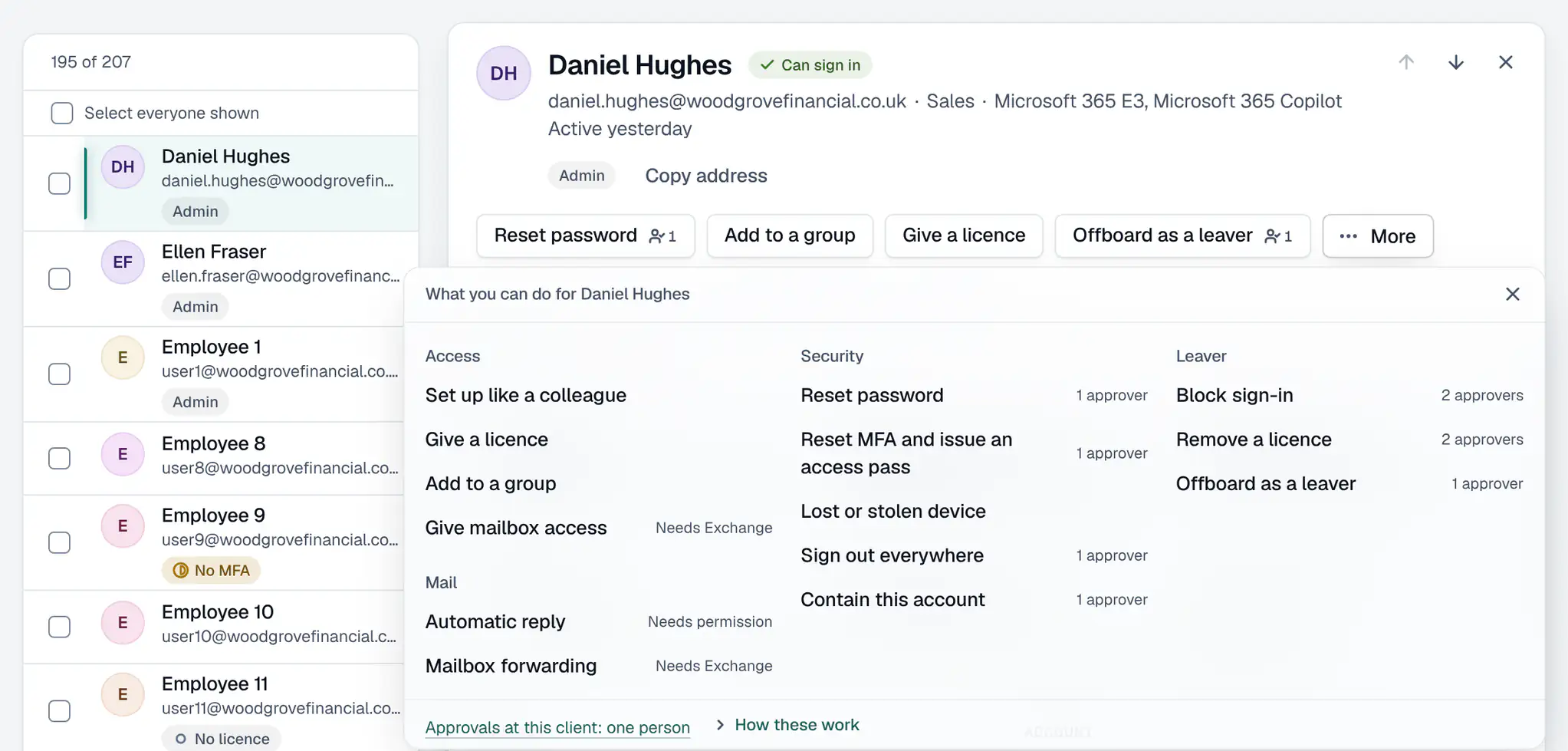1568x751 pixels.
Task: Click the Reset password button in the toolbar
Action: [x=586, y=236]
